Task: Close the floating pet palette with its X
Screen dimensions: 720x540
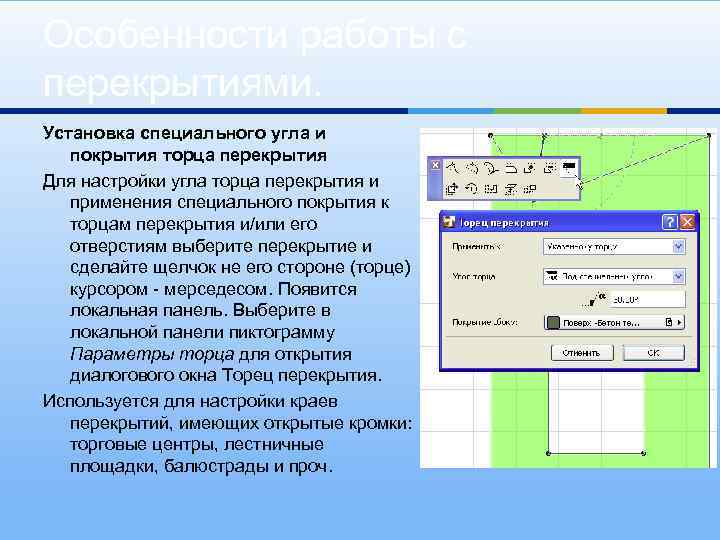Action: coord(435,165)
